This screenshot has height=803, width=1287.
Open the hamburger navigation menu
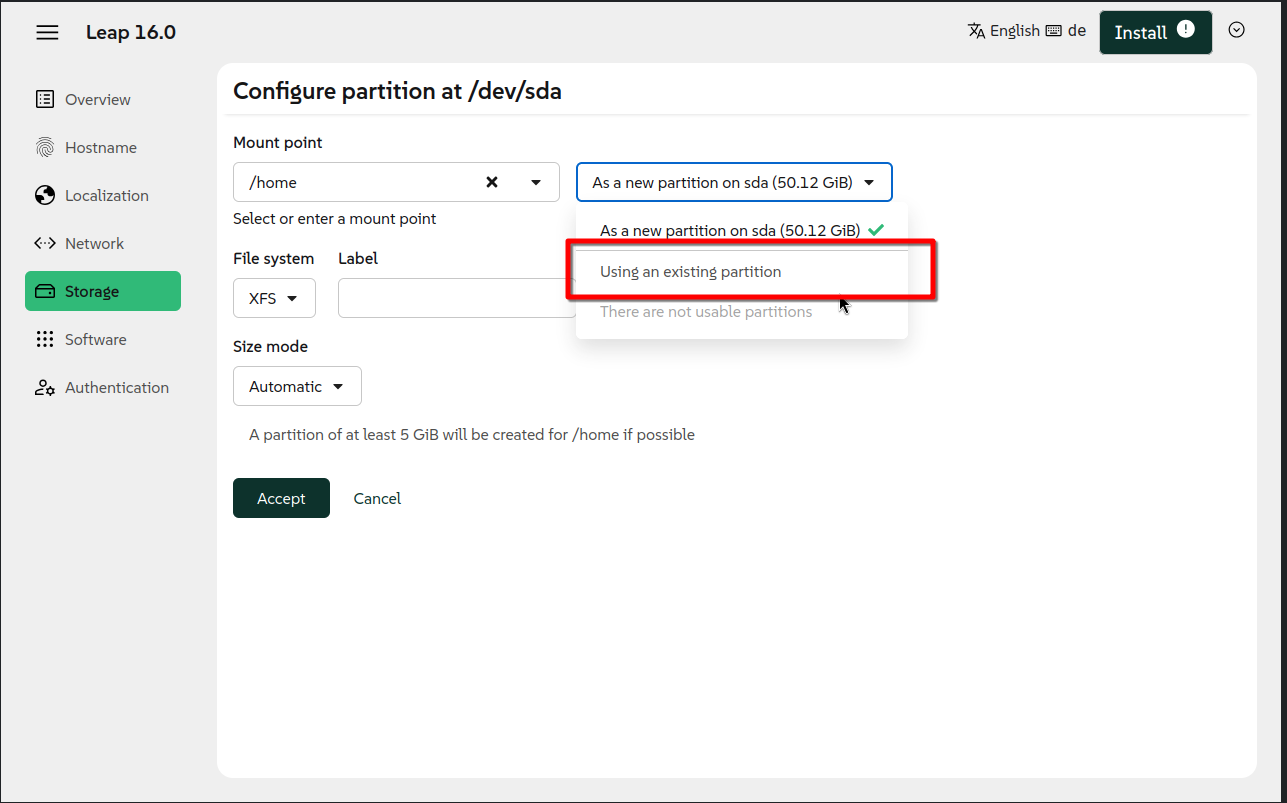47,33
